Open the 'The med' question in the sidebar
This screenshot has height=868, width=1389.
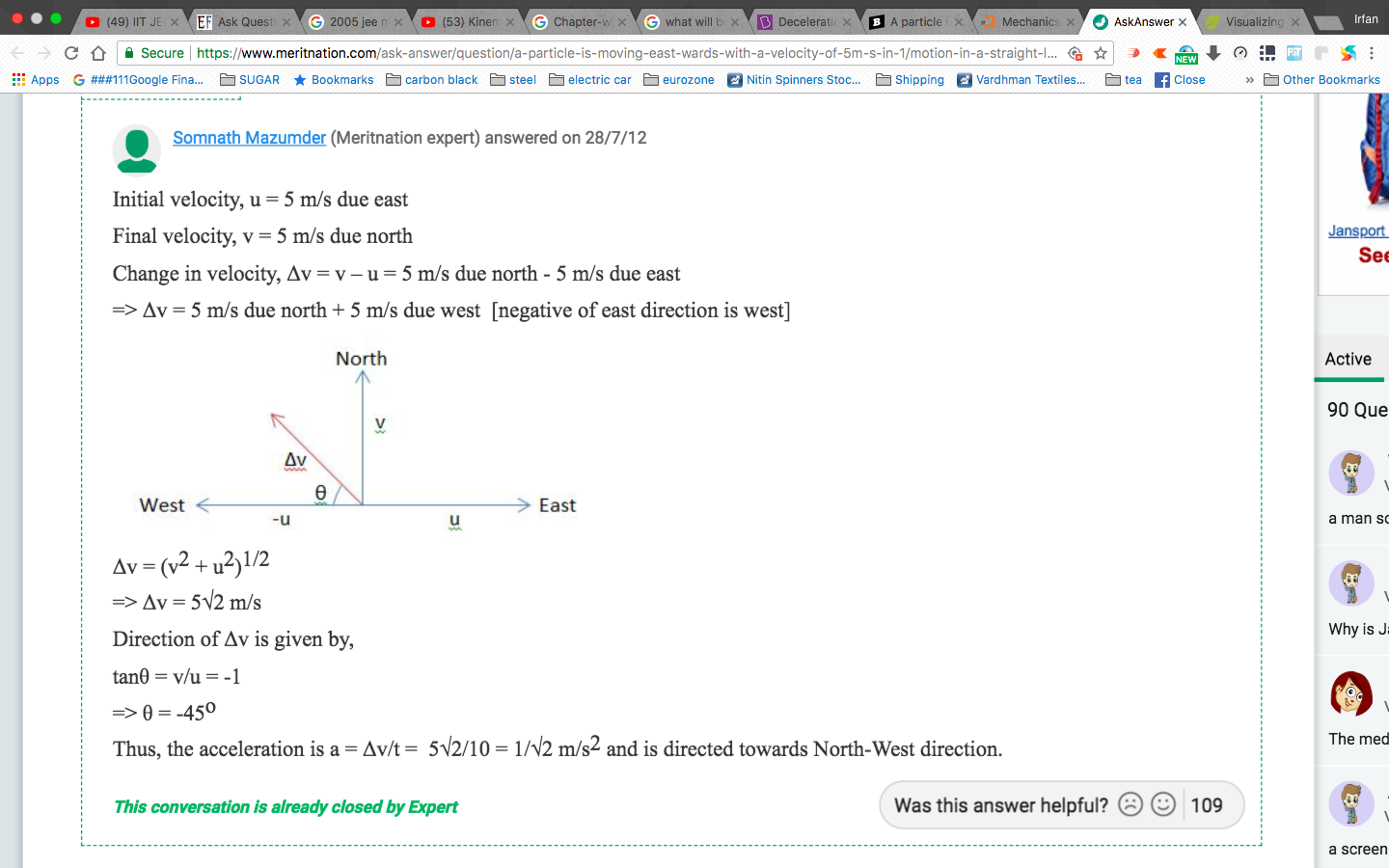[1358, 739]
